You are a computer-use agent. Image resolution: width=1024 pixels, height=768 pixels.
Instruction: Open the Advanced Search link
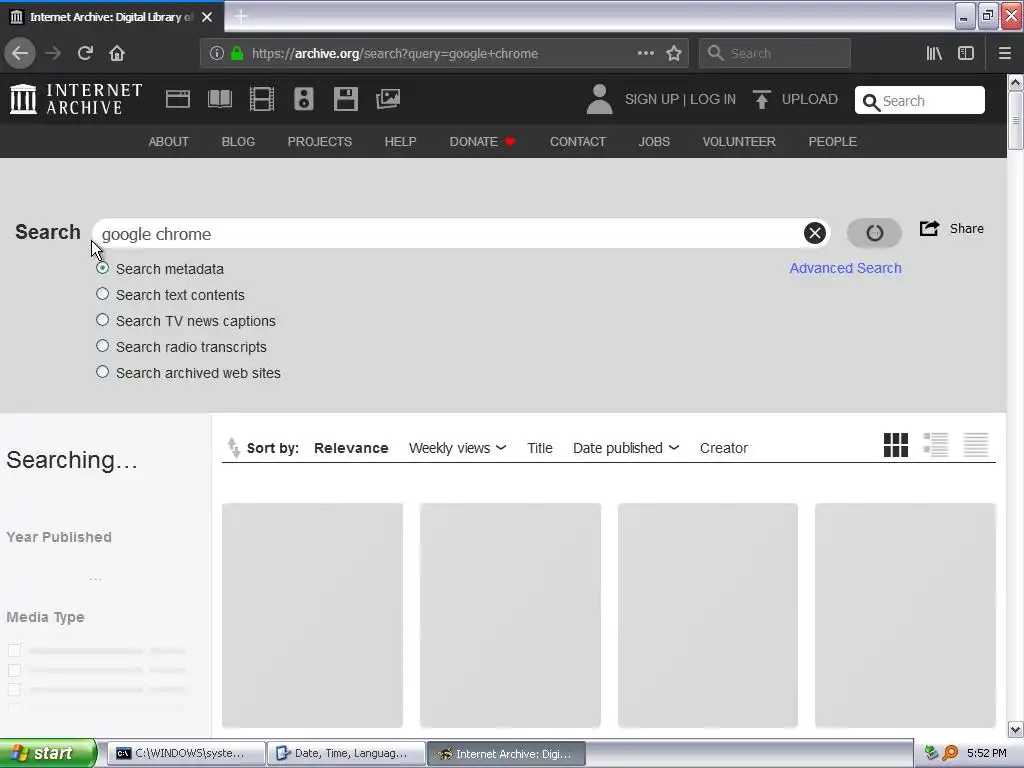[845, 268]
